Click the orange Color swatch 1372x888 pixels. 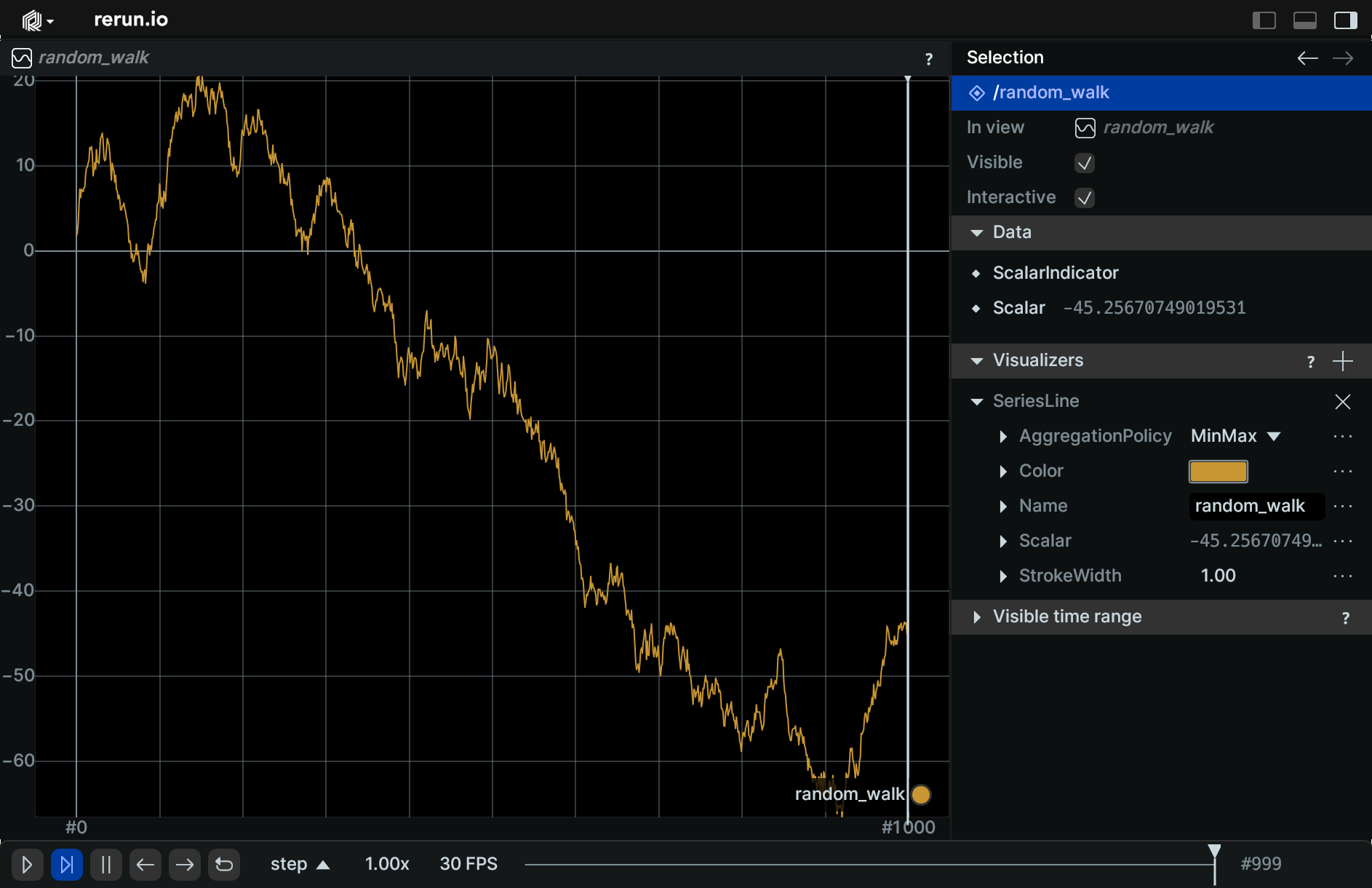1218,472
